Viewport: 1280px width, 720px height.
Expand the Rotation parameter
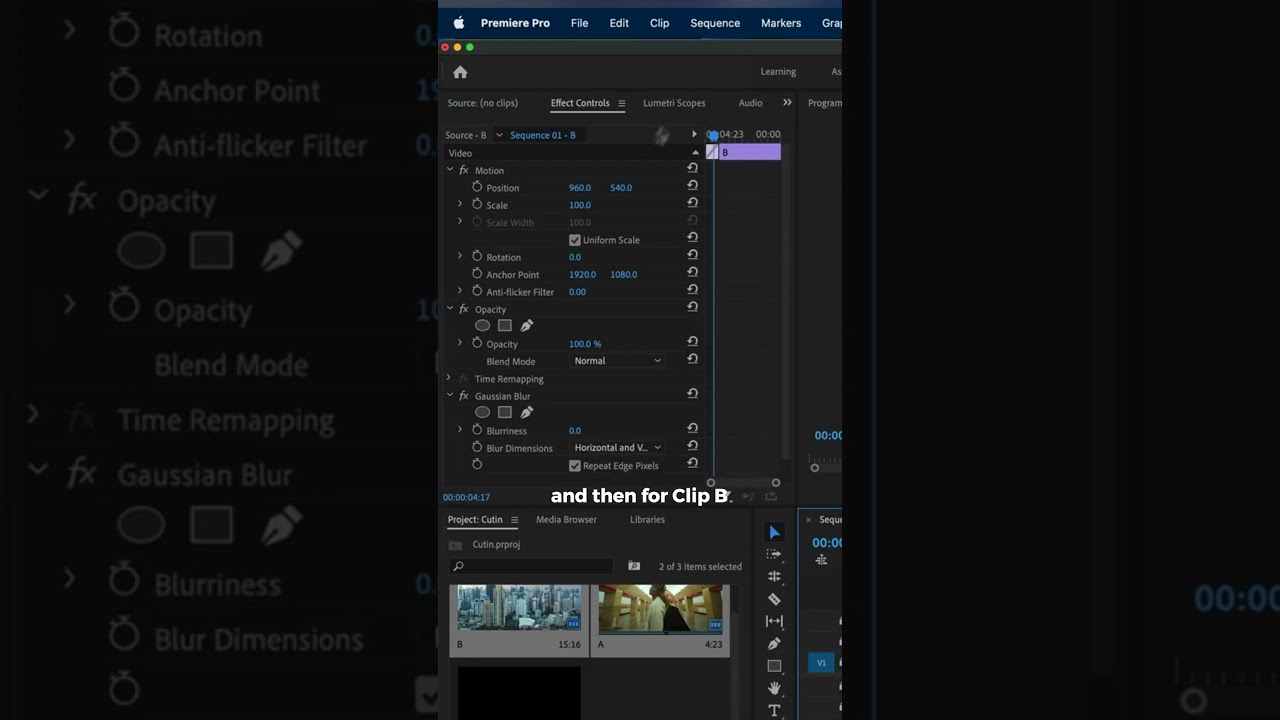click(460, 256)
